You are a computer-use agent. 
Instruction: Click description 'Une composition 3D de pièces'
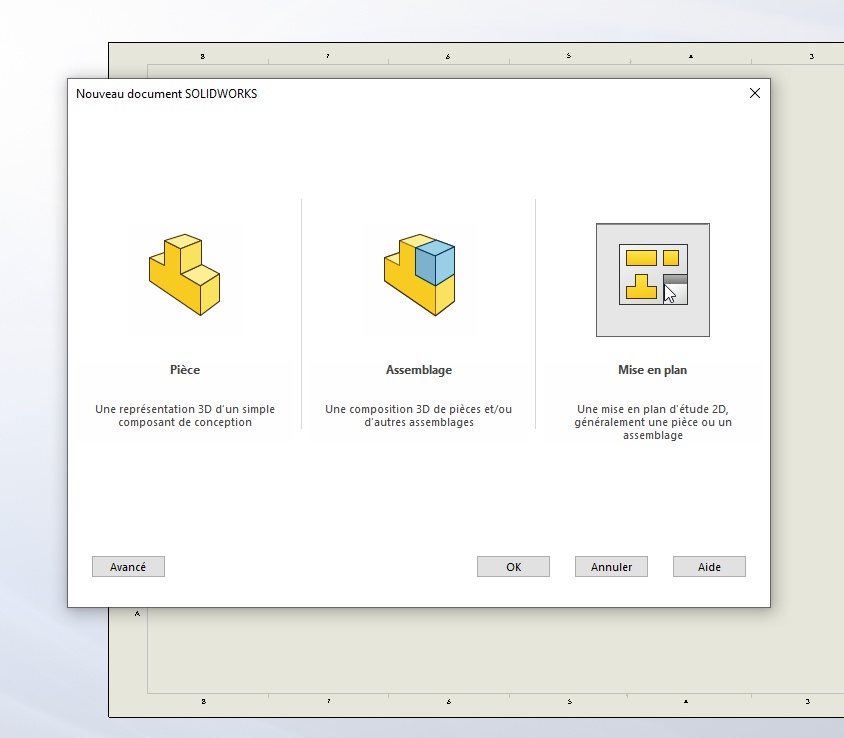419,416
